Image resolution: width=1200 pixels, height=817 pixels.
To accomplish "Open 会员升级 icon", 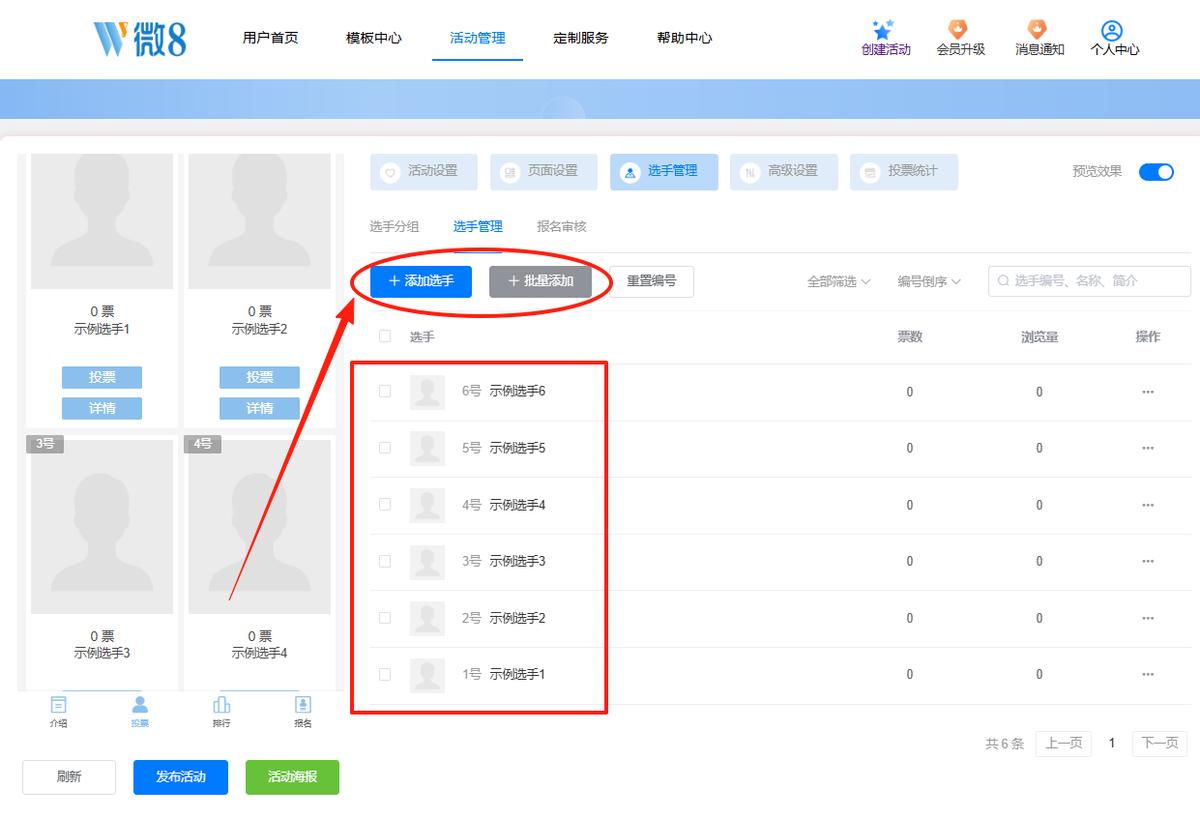I will tap(960, 30).
